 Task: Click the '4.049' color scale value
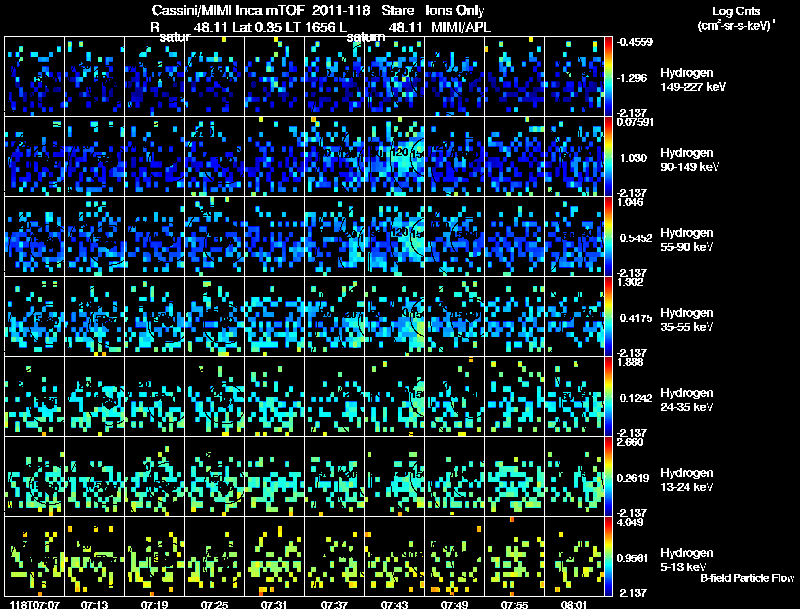pyautogui.click(x=630, y=522)
